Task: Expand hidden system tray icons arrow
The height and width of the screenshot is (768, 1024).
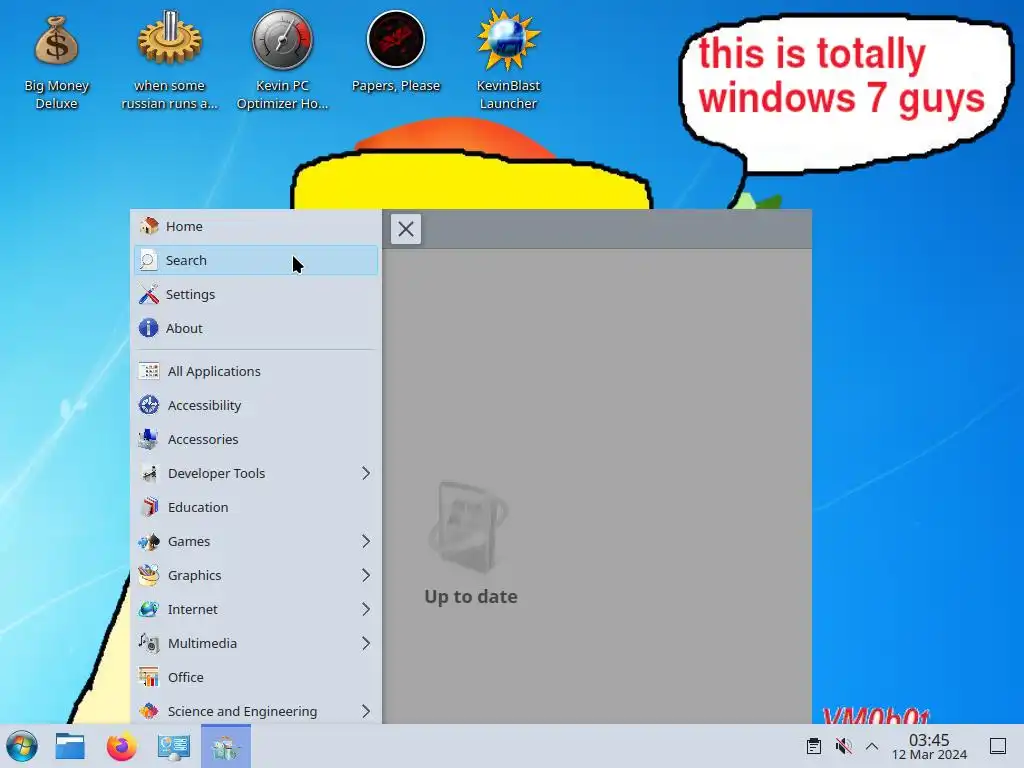Action: pyautogui.click(x=872, y=746)
